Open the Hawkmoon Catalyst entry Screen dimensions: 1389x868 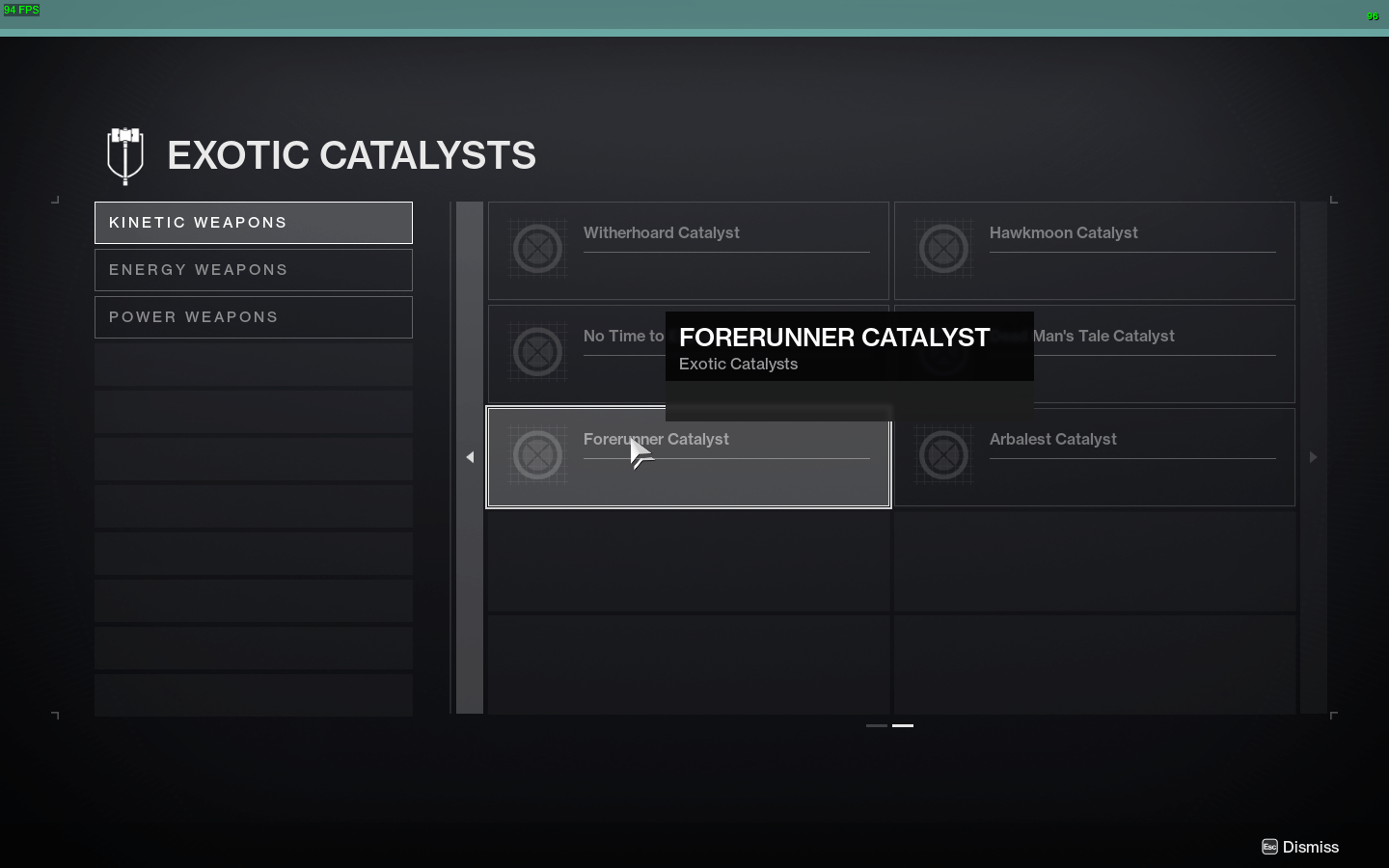pos(1095,251)
